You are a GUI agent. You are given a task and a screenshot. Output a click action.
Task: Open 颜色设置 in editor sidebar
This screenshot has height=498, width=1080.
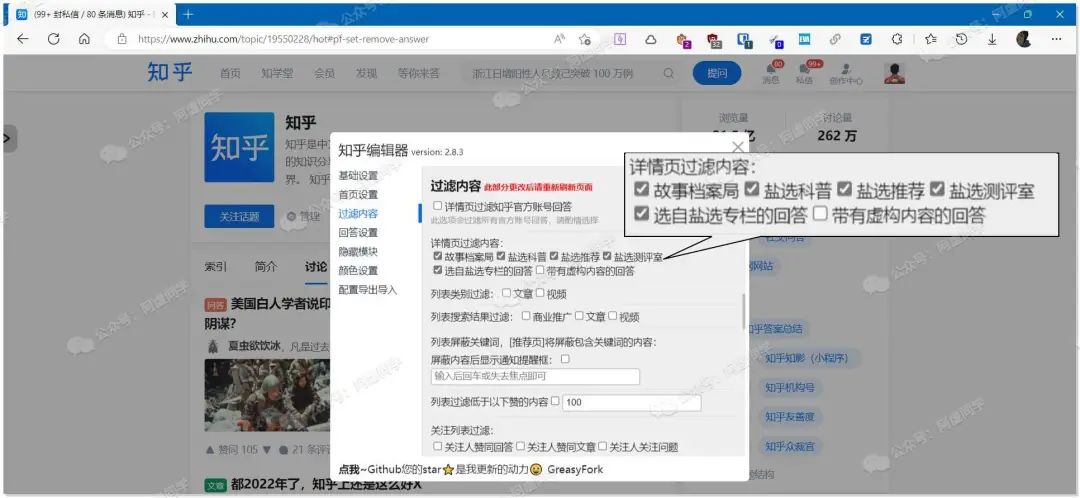[358, 270]
